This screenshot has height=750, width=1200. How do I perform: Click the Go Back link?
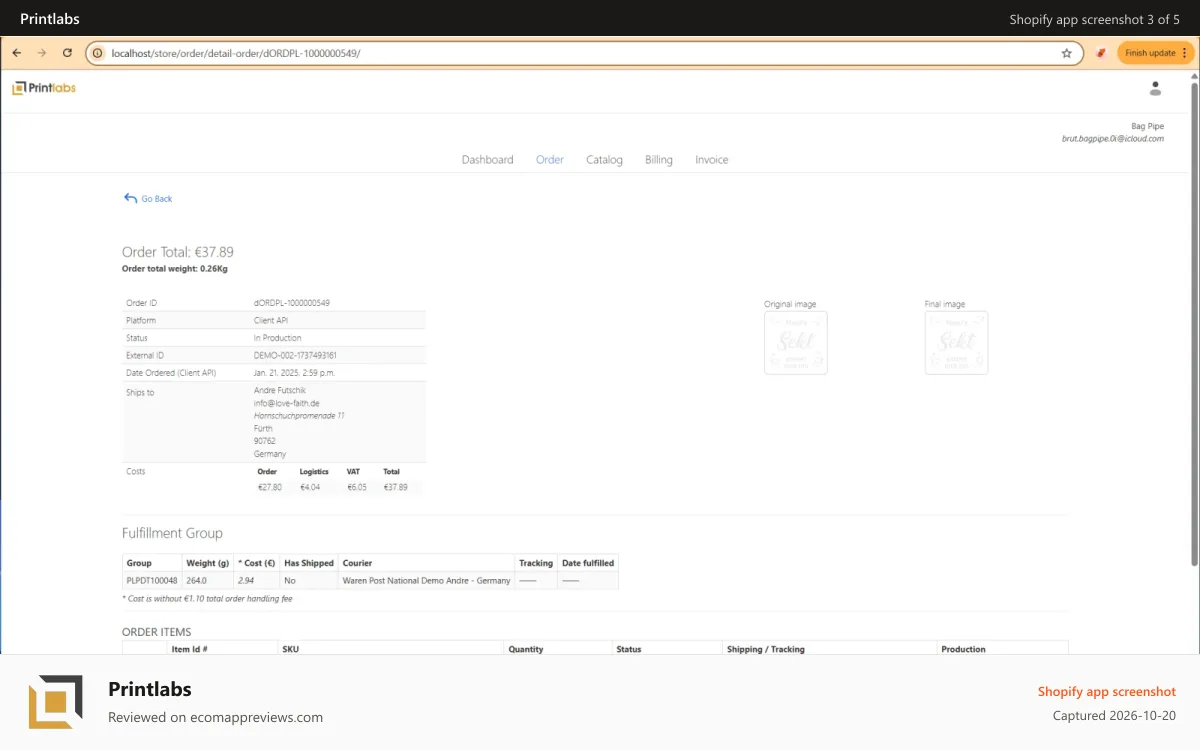click(x=148, y=199)
